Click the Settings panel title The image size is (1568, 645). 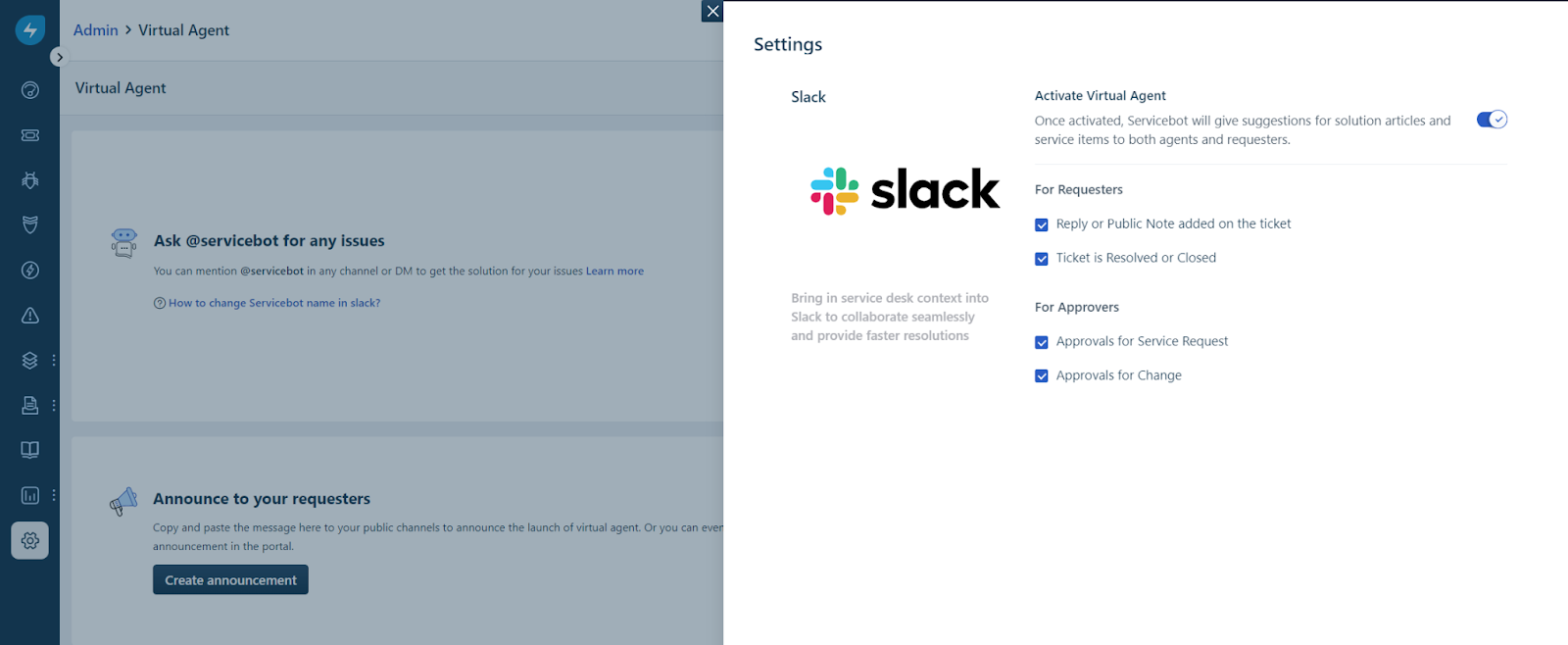[x=788, y=44]
